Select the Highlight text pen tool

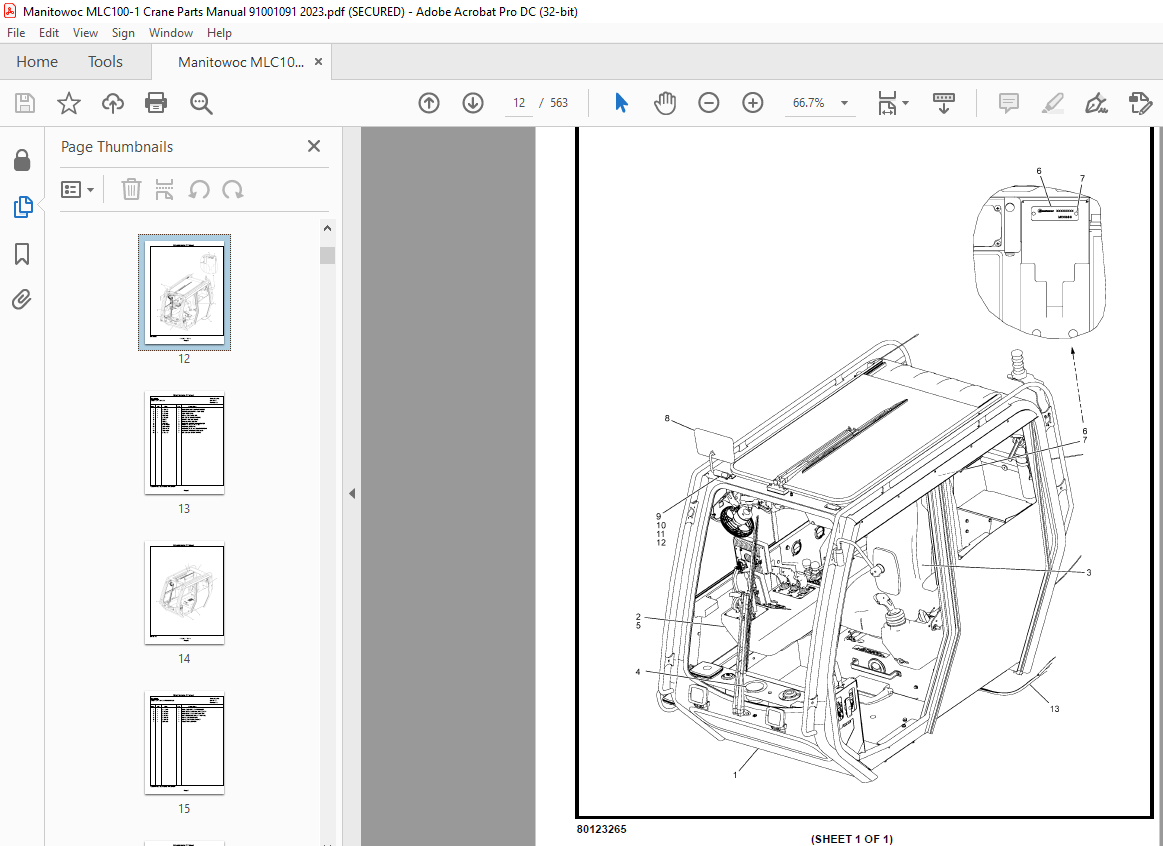click(x=1052, y=103)
